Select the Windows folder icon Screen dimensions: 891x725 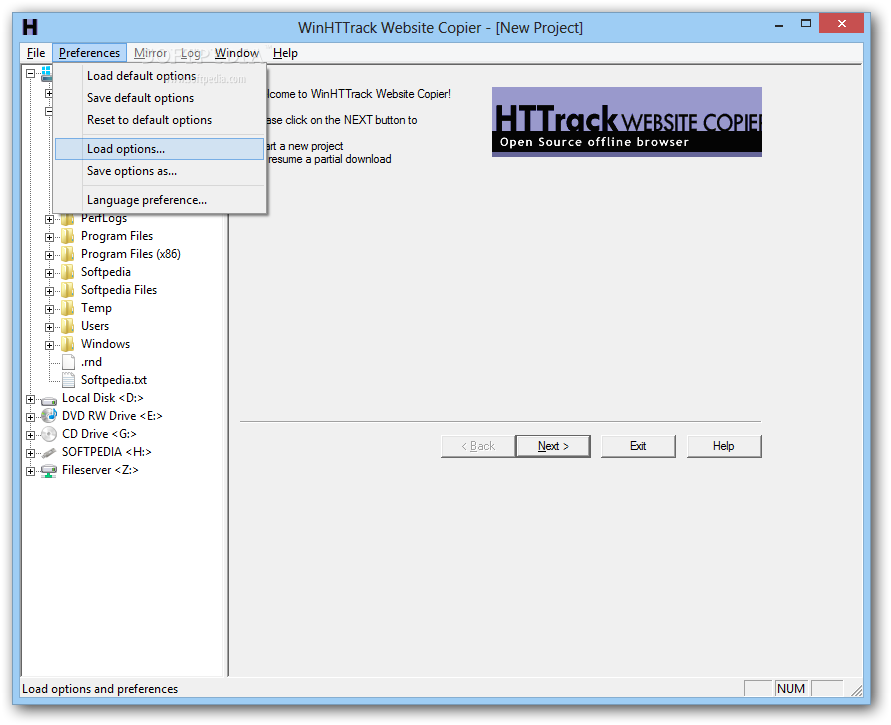[68, 344]
